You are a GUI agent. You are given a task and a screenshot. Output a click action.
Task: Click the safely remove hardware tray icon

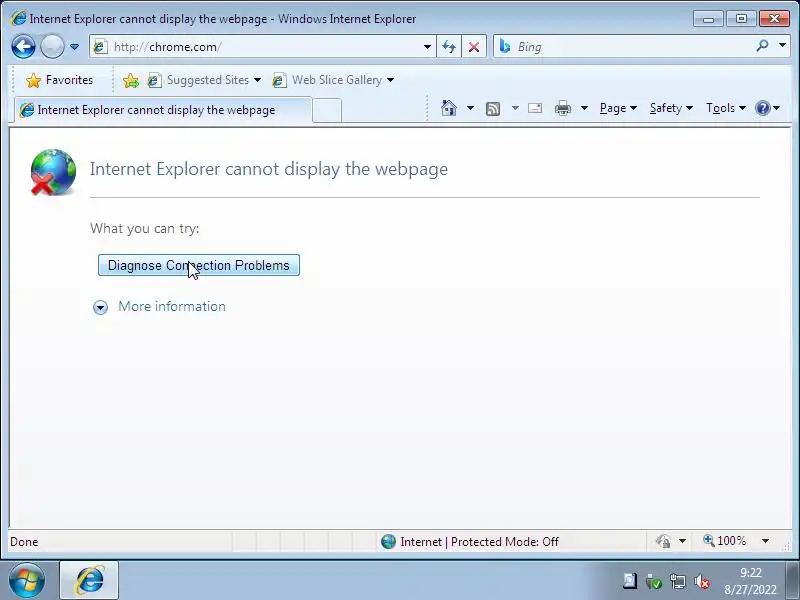653,581
